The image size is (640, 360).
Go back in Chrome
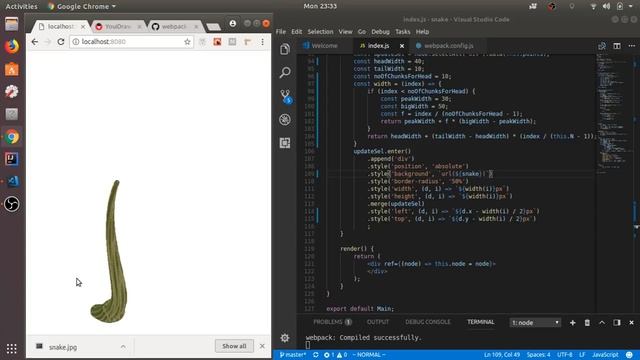coord(35,42)
